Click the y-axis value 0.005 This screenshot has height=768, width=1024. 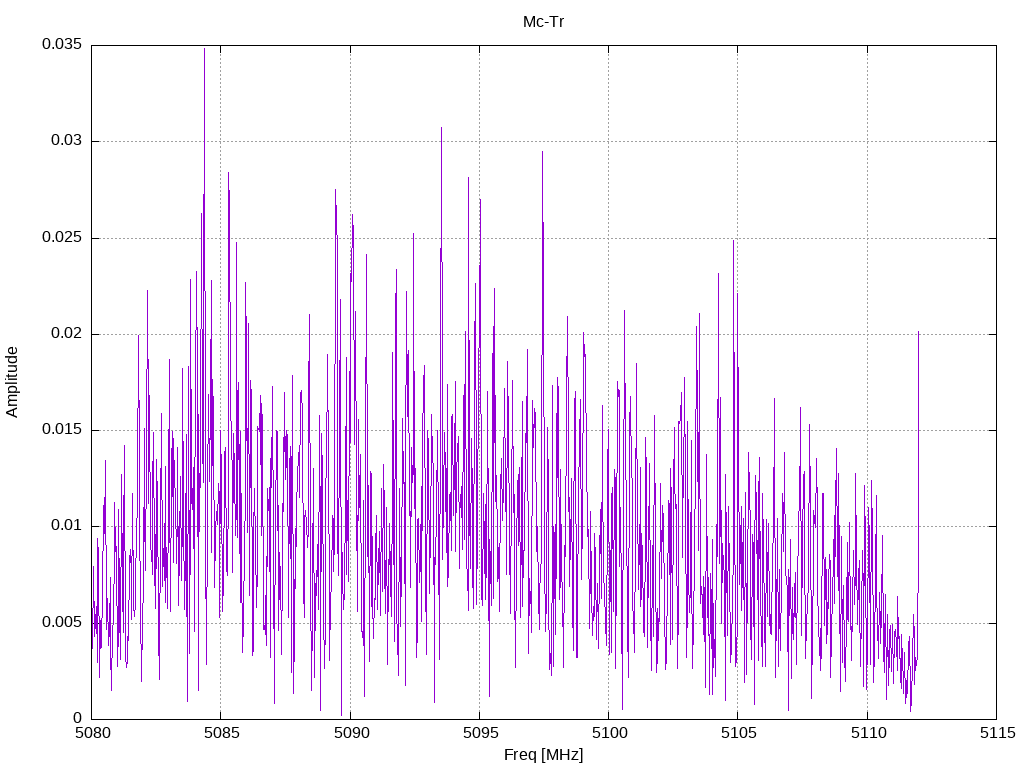pos(62,622)
